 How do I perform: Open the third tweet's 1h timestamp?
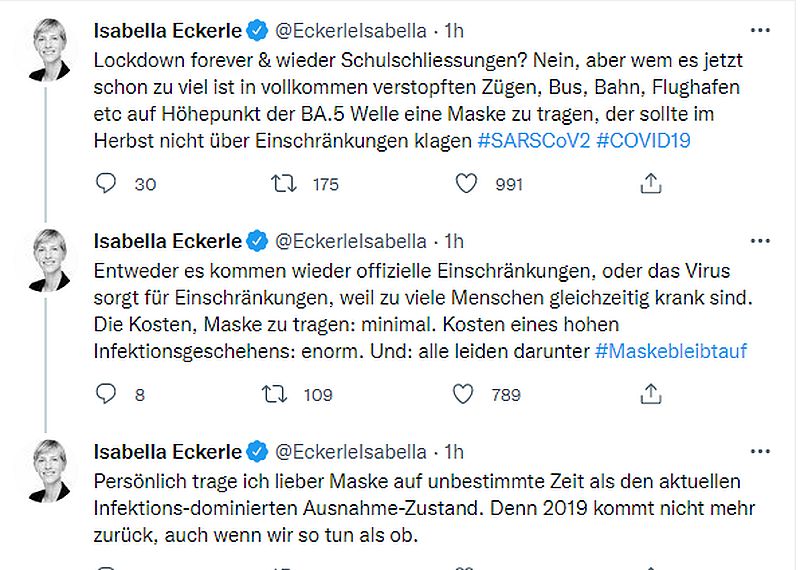(455, 452)
